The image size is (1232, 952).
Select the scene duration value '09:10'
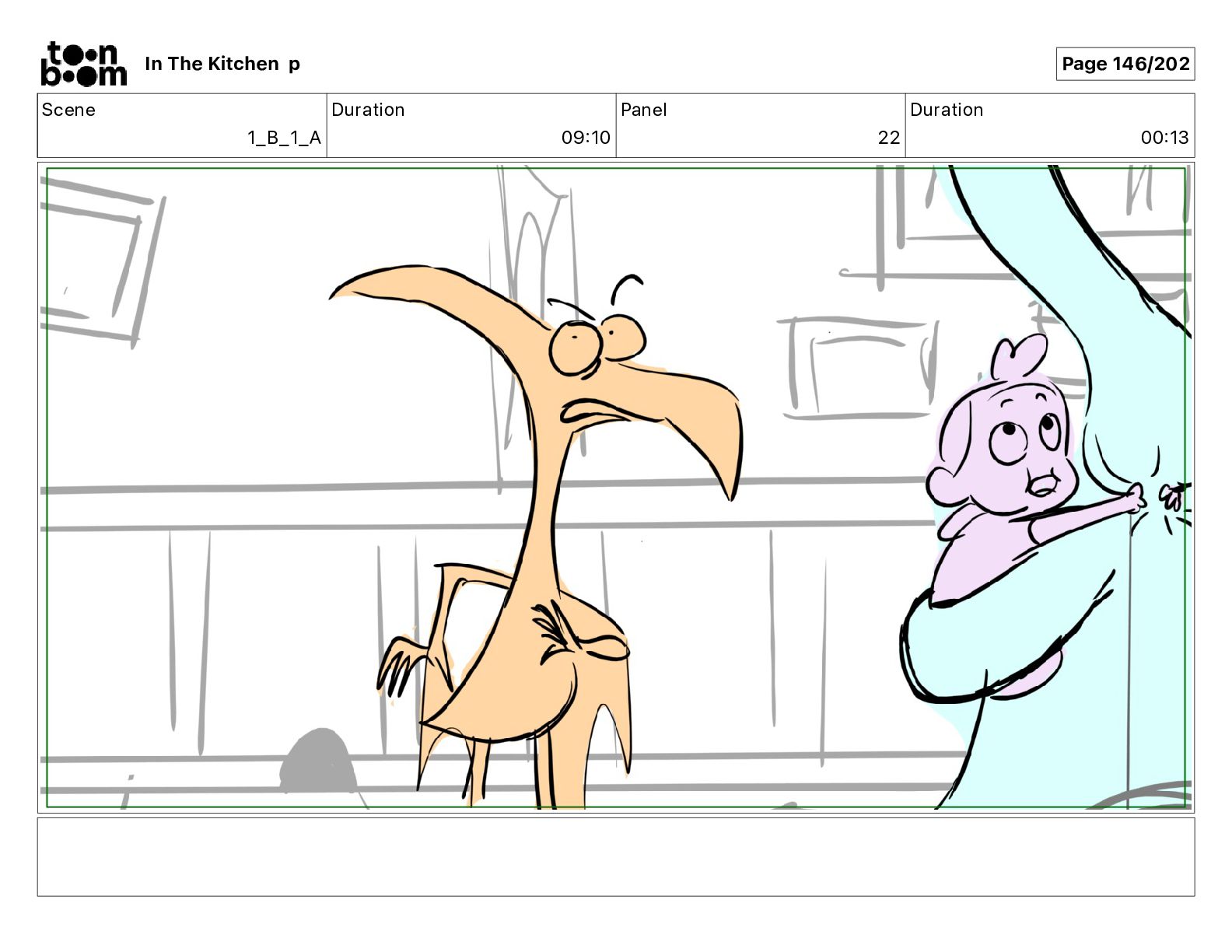pyautogui.click(x=586, y=138)
